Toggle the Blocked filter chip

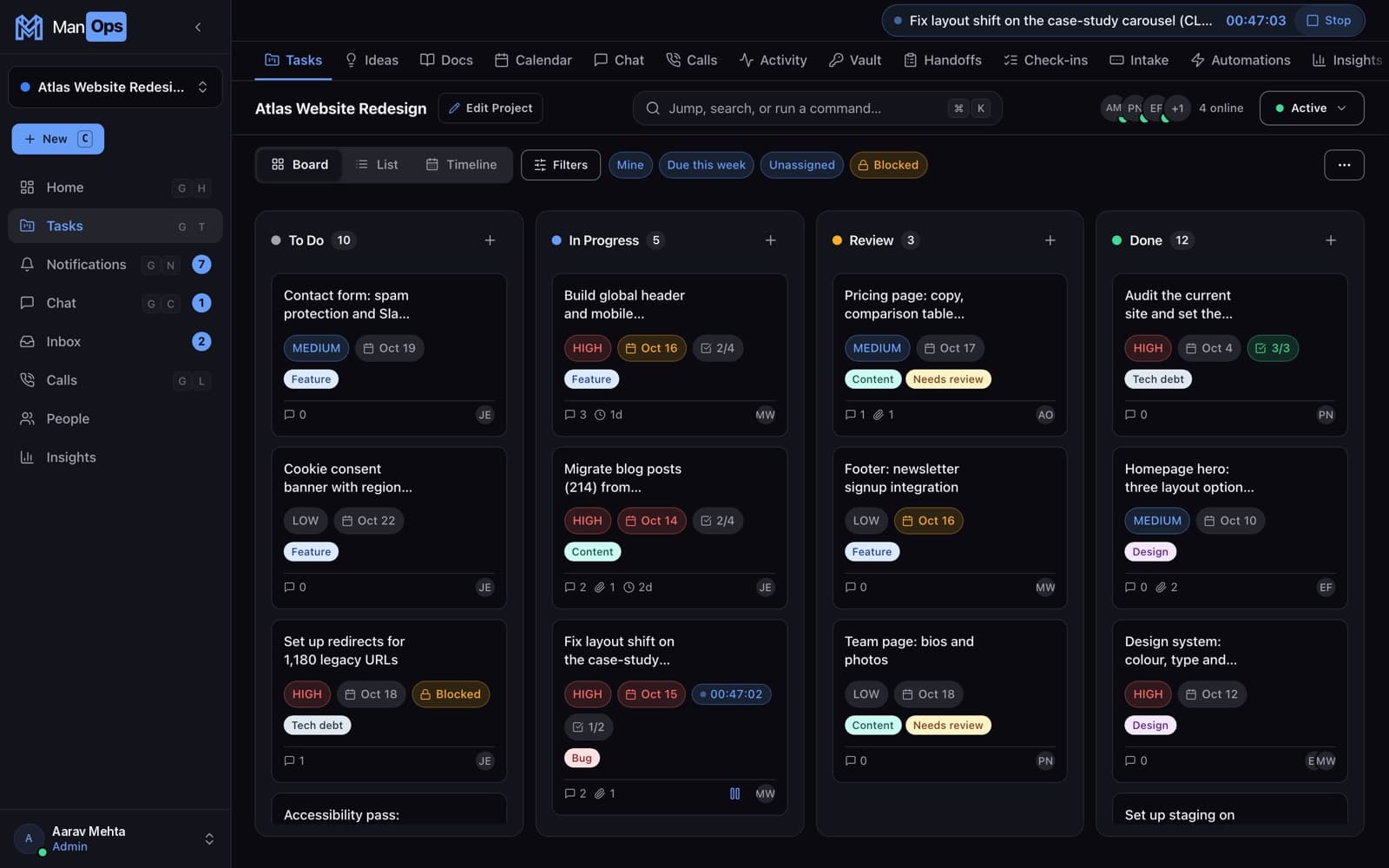coord(888,165)
